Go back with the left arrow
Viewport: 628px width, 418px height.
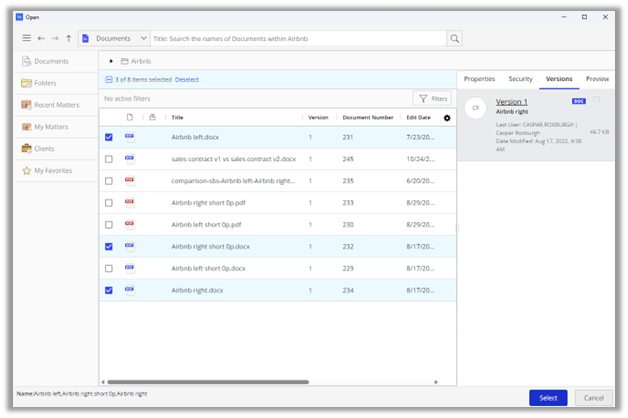point(41,38)
